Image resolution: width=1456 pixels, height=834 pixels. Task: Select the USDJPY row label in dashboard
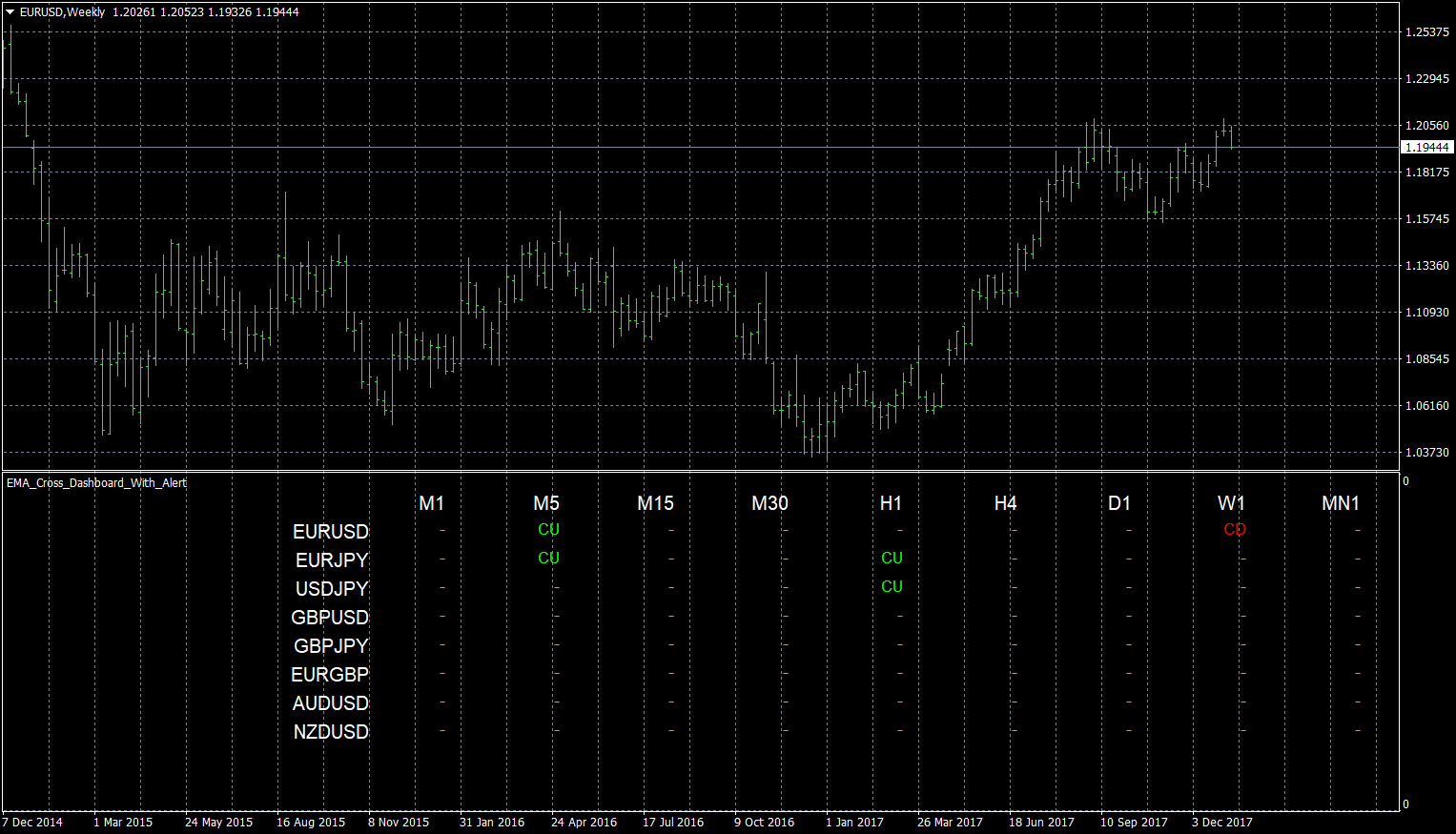(332, 589)
